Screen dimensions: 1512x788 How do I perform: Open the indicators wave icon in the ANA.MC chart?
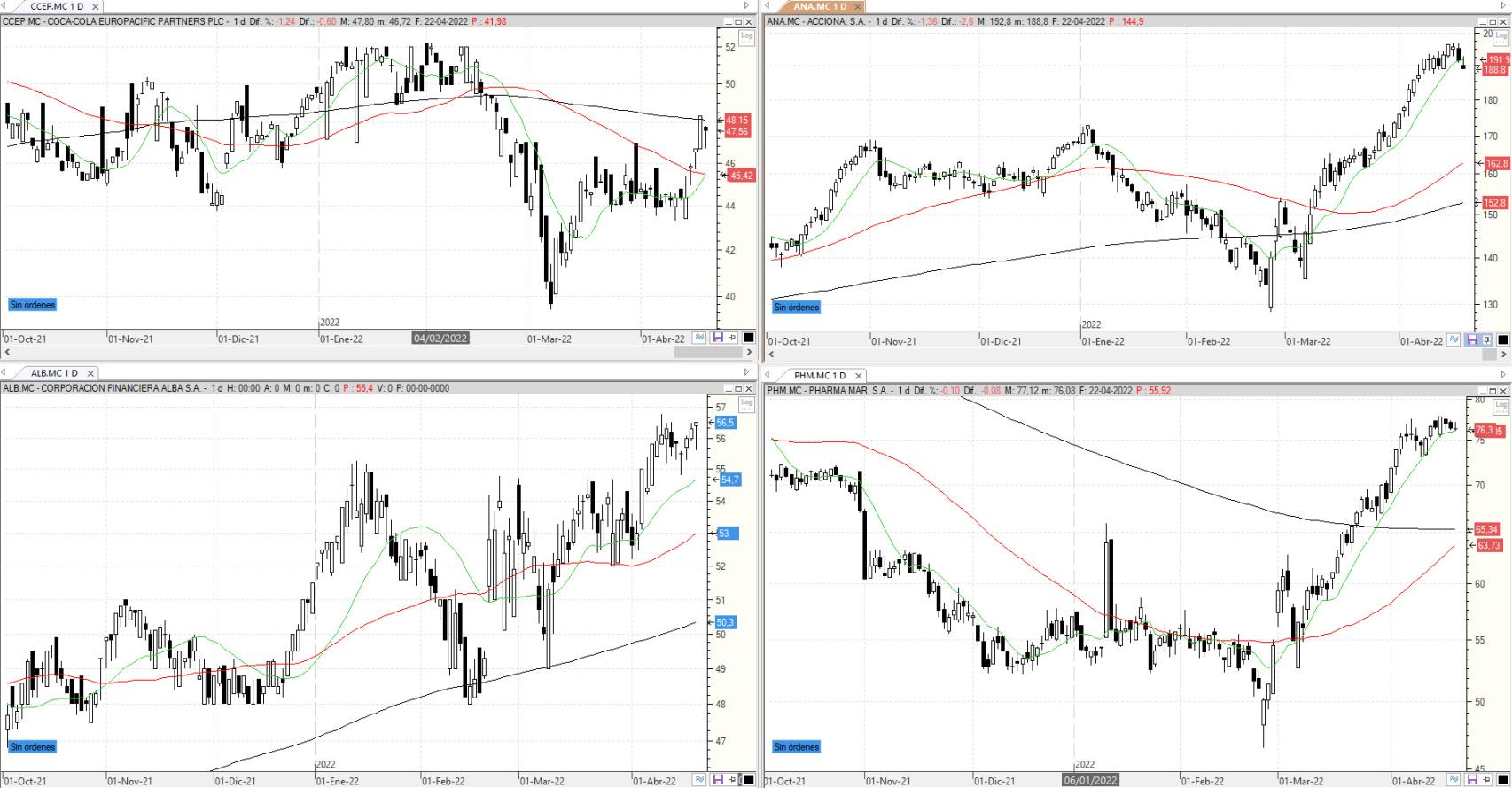pyautogui.click(x=1454, y=340)
